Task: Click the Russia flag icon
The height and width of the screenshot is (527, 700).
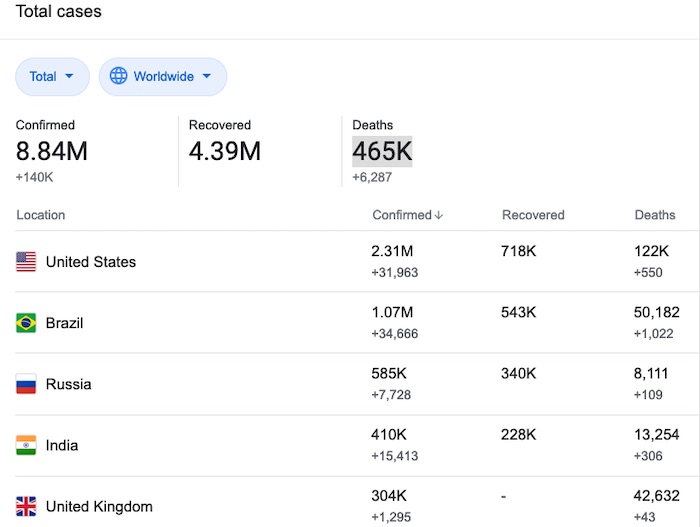Action: pyautogui.click(x=26, y=384)
